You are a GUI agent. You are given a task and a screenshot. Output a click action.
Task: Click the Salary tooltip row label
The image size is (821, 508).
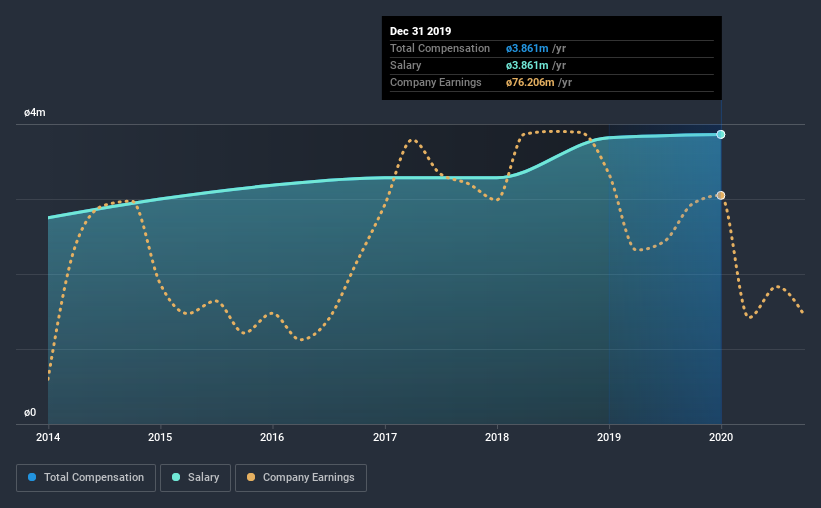(405, 65)
